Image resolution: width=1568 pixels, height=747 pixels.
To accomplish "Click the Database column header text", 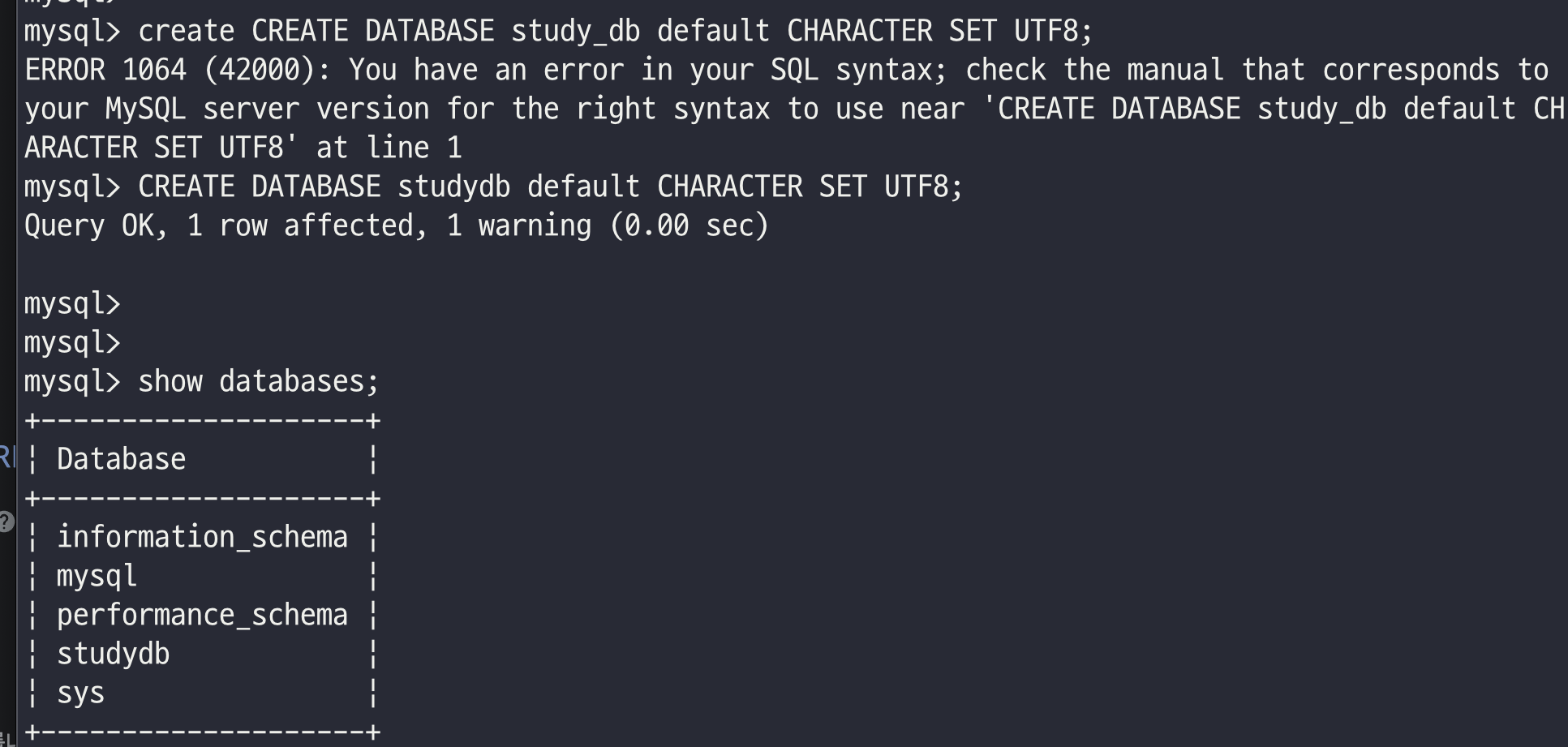I will [x=121, y=459].
